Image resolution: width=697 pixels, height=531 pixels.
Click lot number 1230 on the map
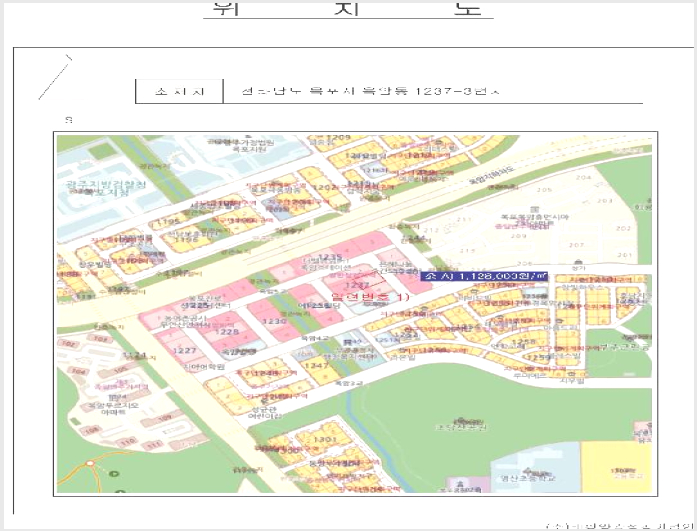click(x=274, y=321)
